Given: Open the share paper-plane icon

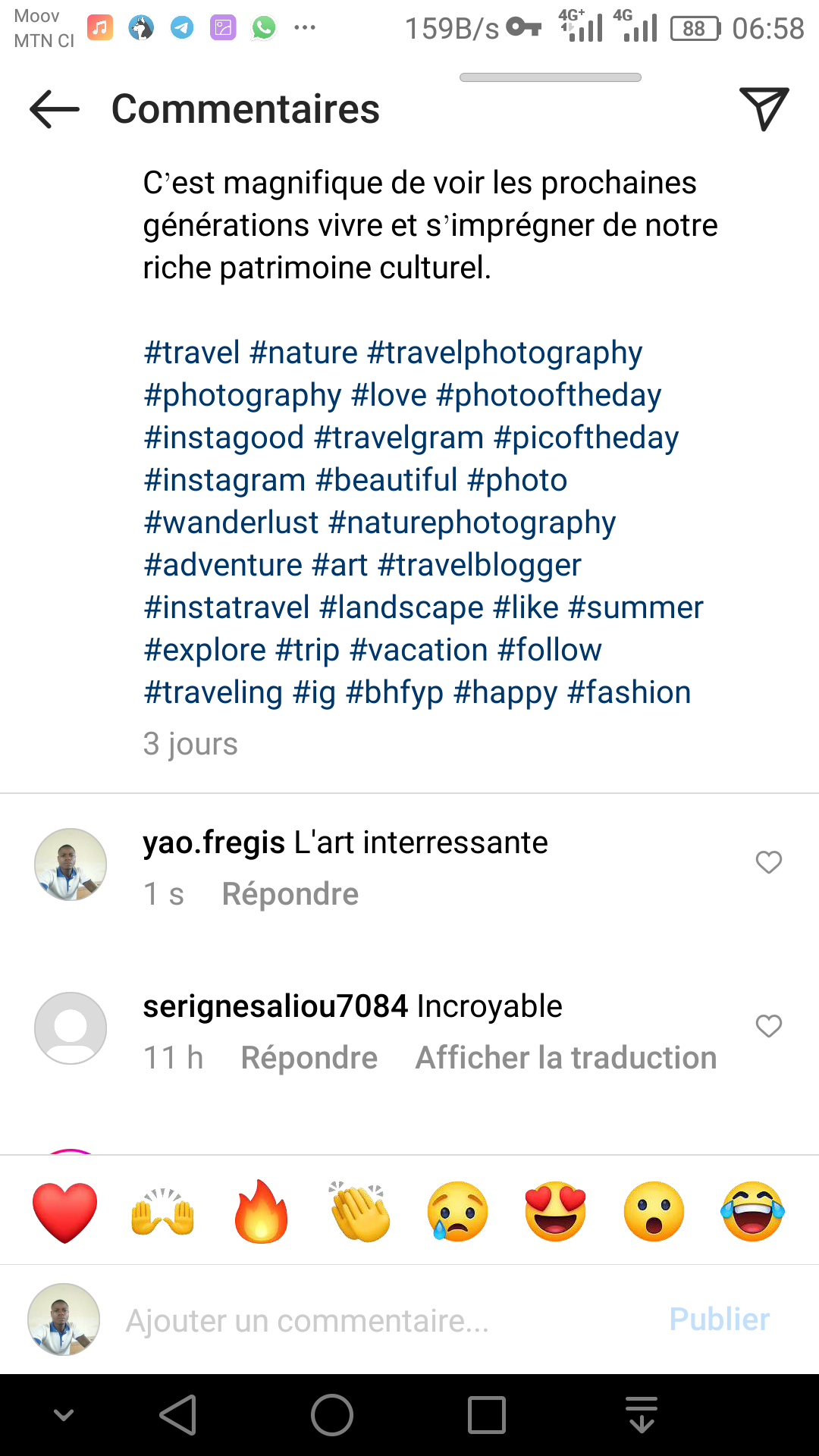Looking at the screenshot, I should point(764,109).
